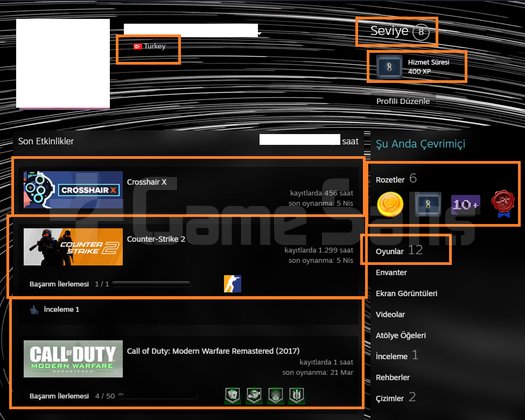The width and height of the screenshot is (525, 420).
Task: Click the thumbs-up İnceleme icon
Action: tap(34, 310)
